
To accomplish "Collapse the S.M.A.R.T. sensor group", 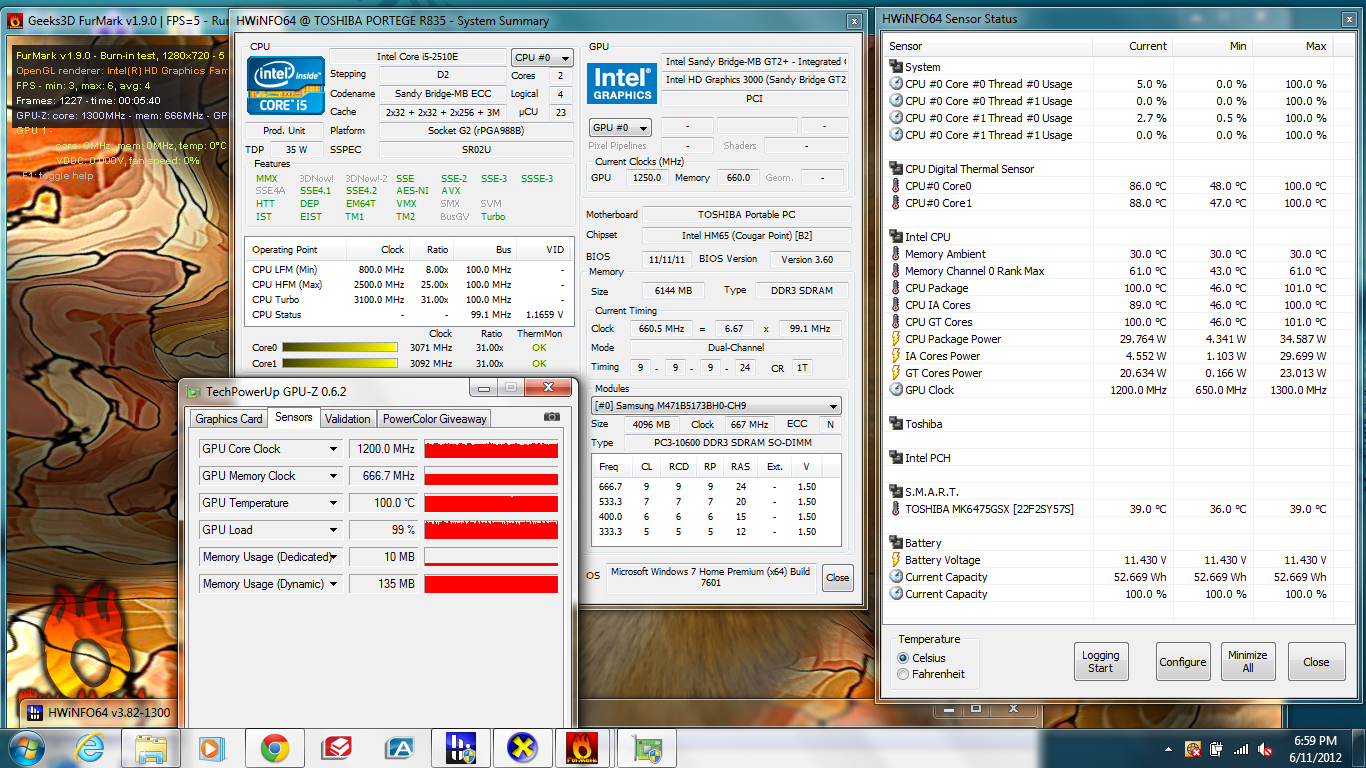I will [896, 492].
